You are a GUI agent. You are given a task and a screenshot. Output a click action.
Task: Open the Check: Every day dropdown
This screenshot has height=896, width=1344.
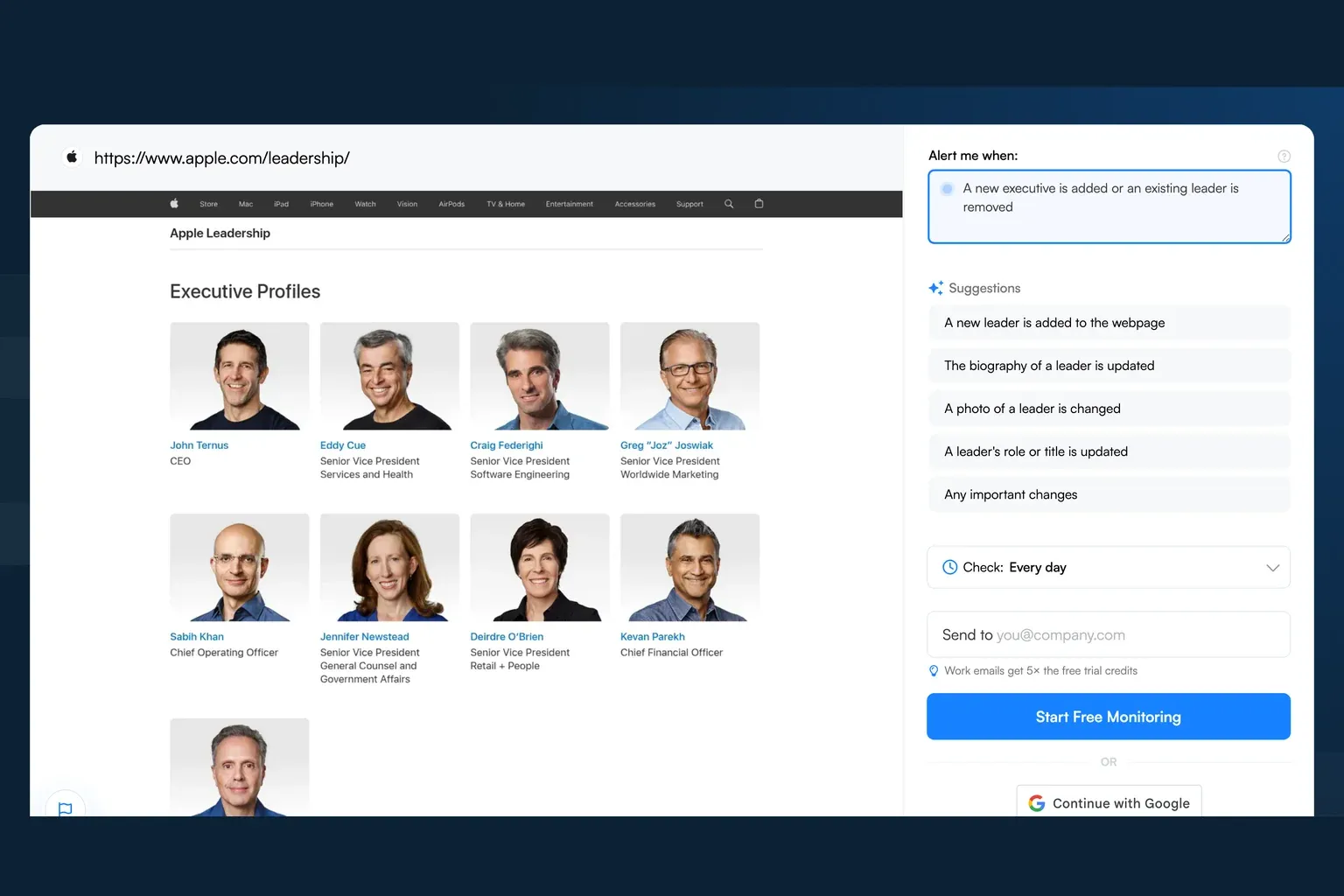point(1109,567)
